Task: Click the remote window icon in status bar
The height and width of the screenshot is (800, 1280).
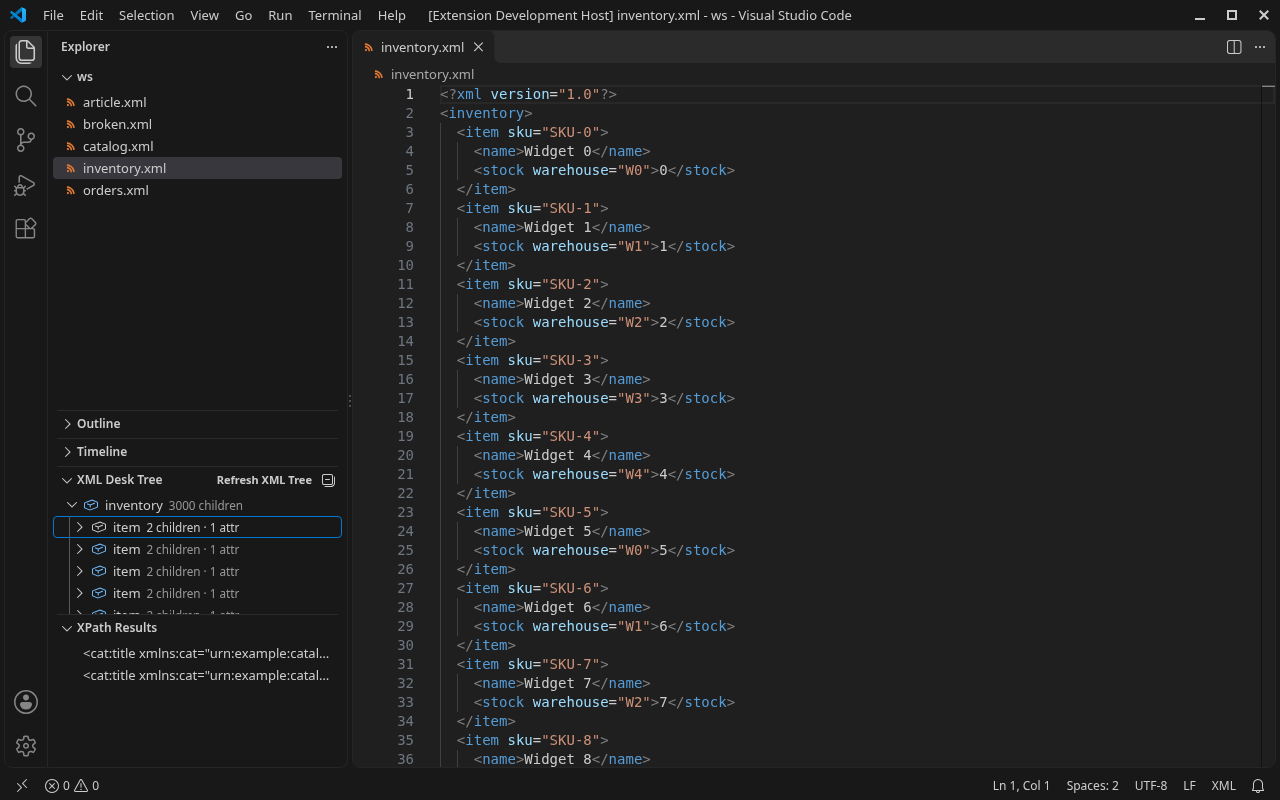Action: (22, 786)
